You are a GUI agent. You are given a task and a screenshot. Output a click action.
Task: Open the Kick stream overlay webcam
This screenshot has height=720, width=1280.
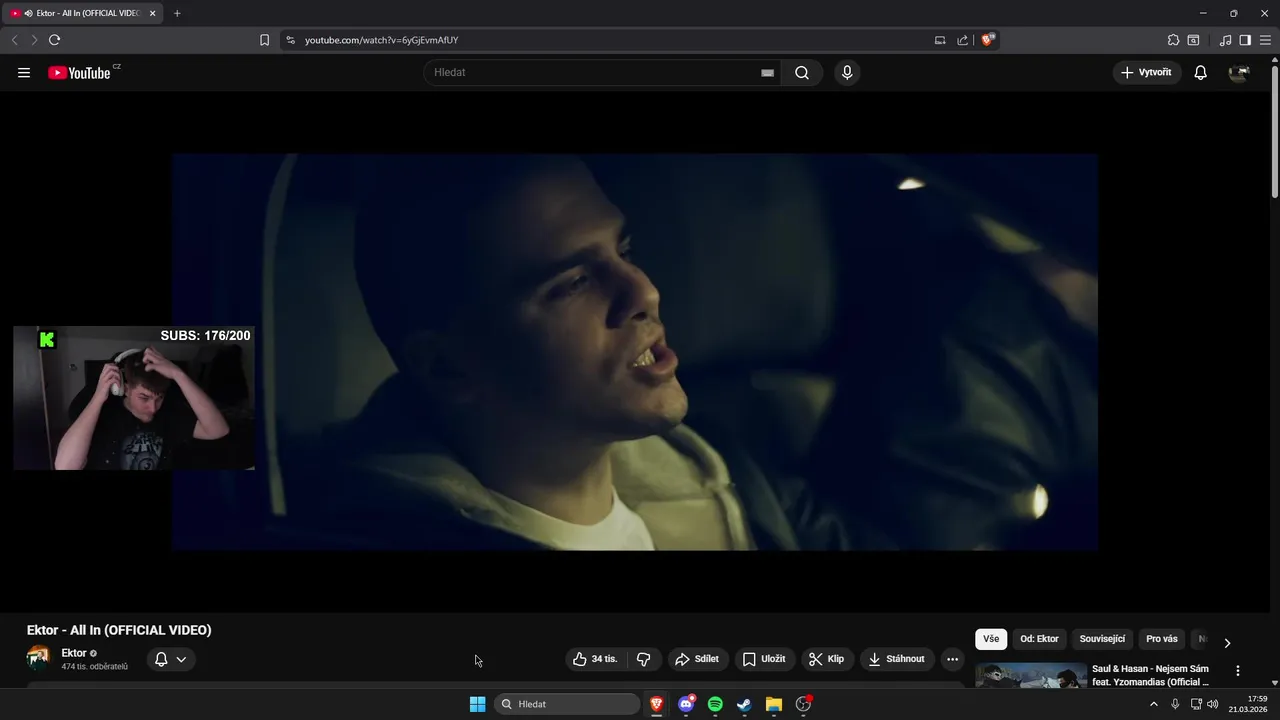(x=134, y=398)
